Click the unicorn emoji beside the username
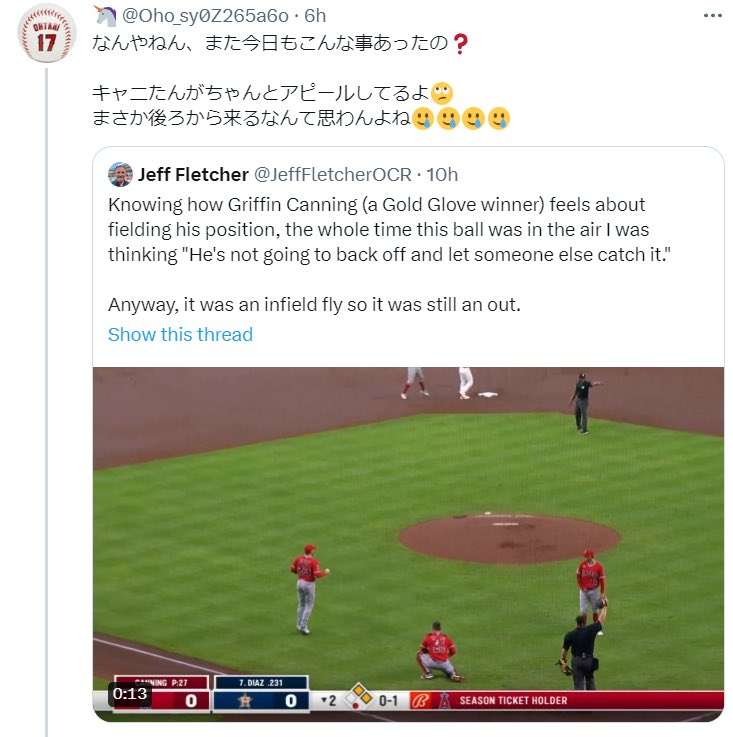Viewport: 733px width, 737px height. 105,16
